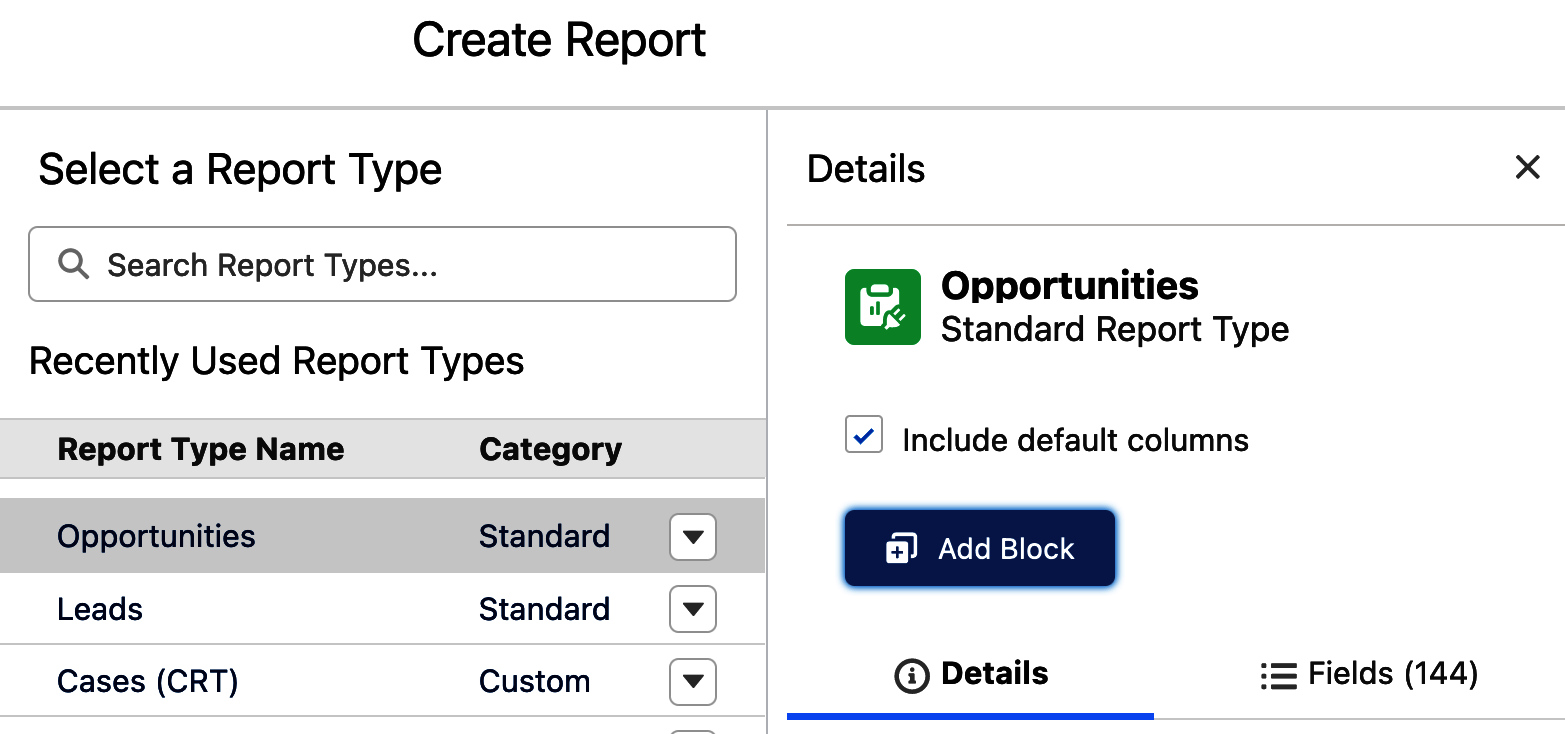Click the Select a Report Type heading
The width and height of the screenshot is (1565, 734).
click(x=240, y=170)
